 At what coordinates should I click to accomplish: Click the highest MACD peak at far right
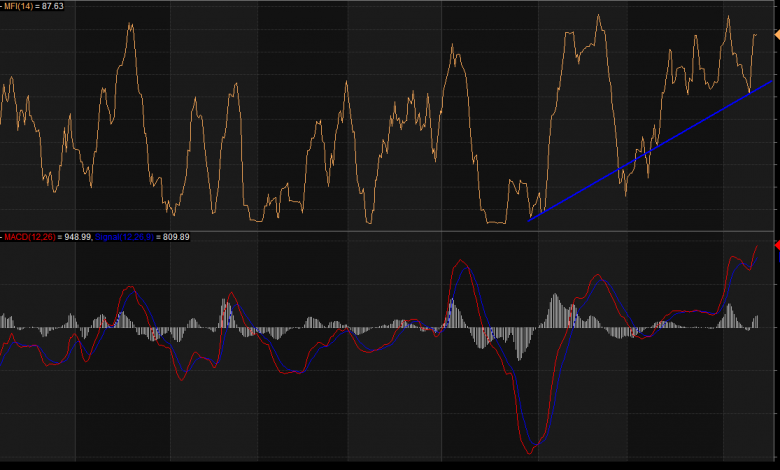pyautogui.click(x=756, y=244)
